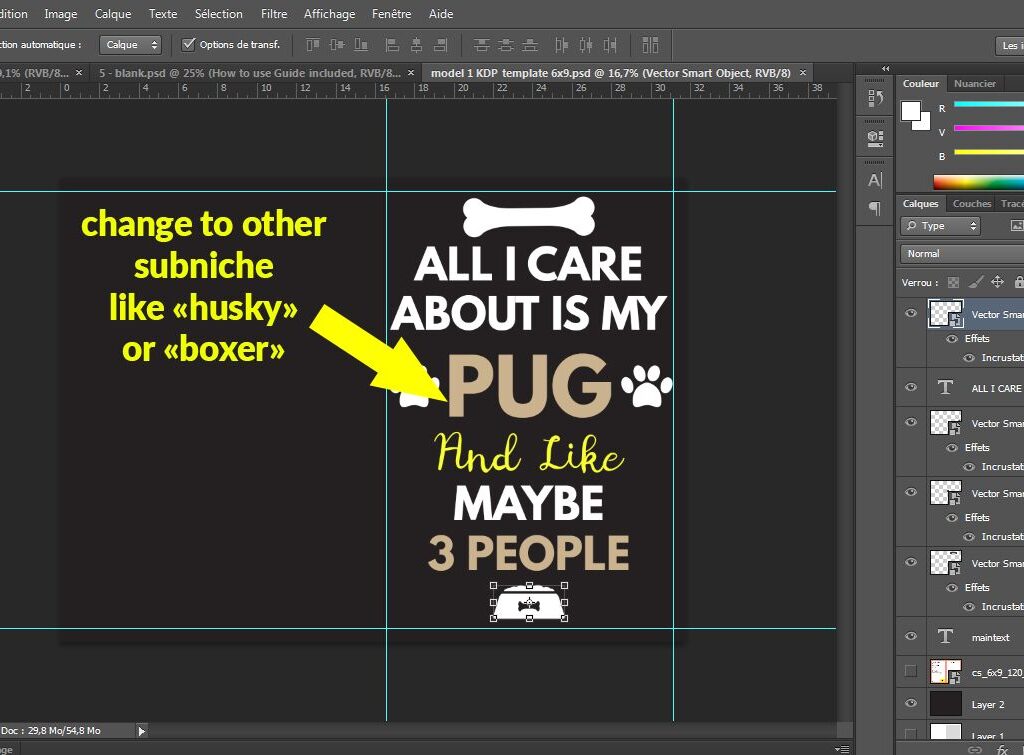The height and width of the screenshot is (755, 1024).
Task: Open the Calque auto-select dropdown
Action: coord(130,45)
